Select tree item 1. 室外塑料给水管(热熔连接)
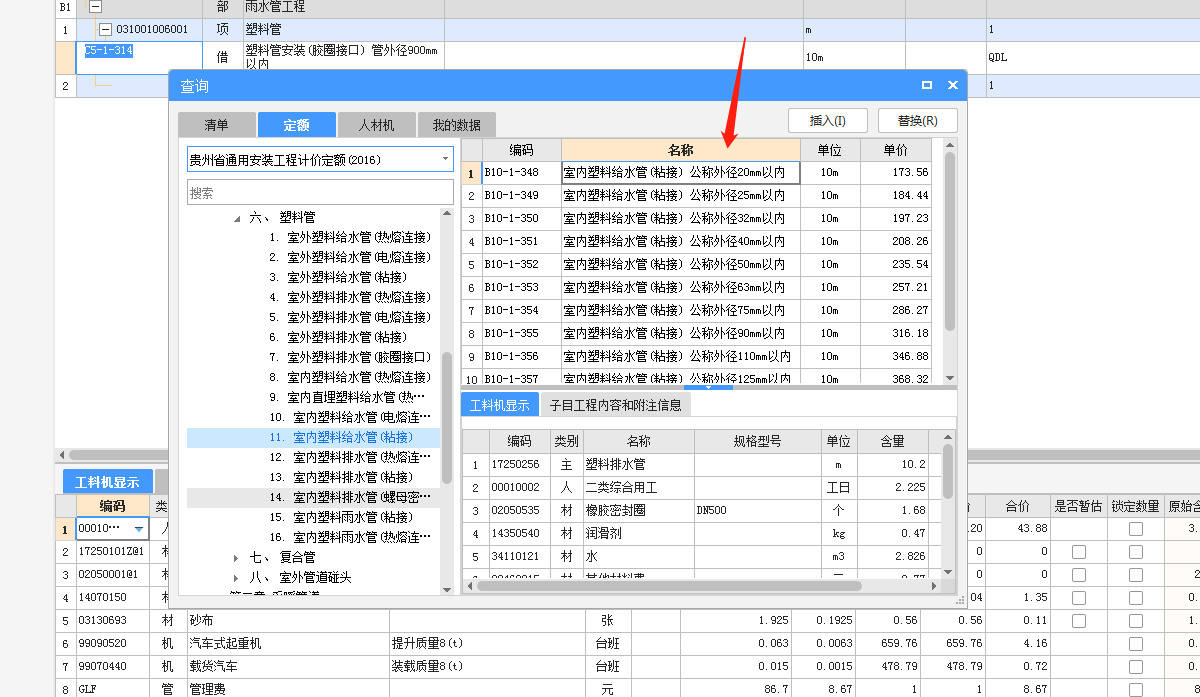 pos(350,237)
